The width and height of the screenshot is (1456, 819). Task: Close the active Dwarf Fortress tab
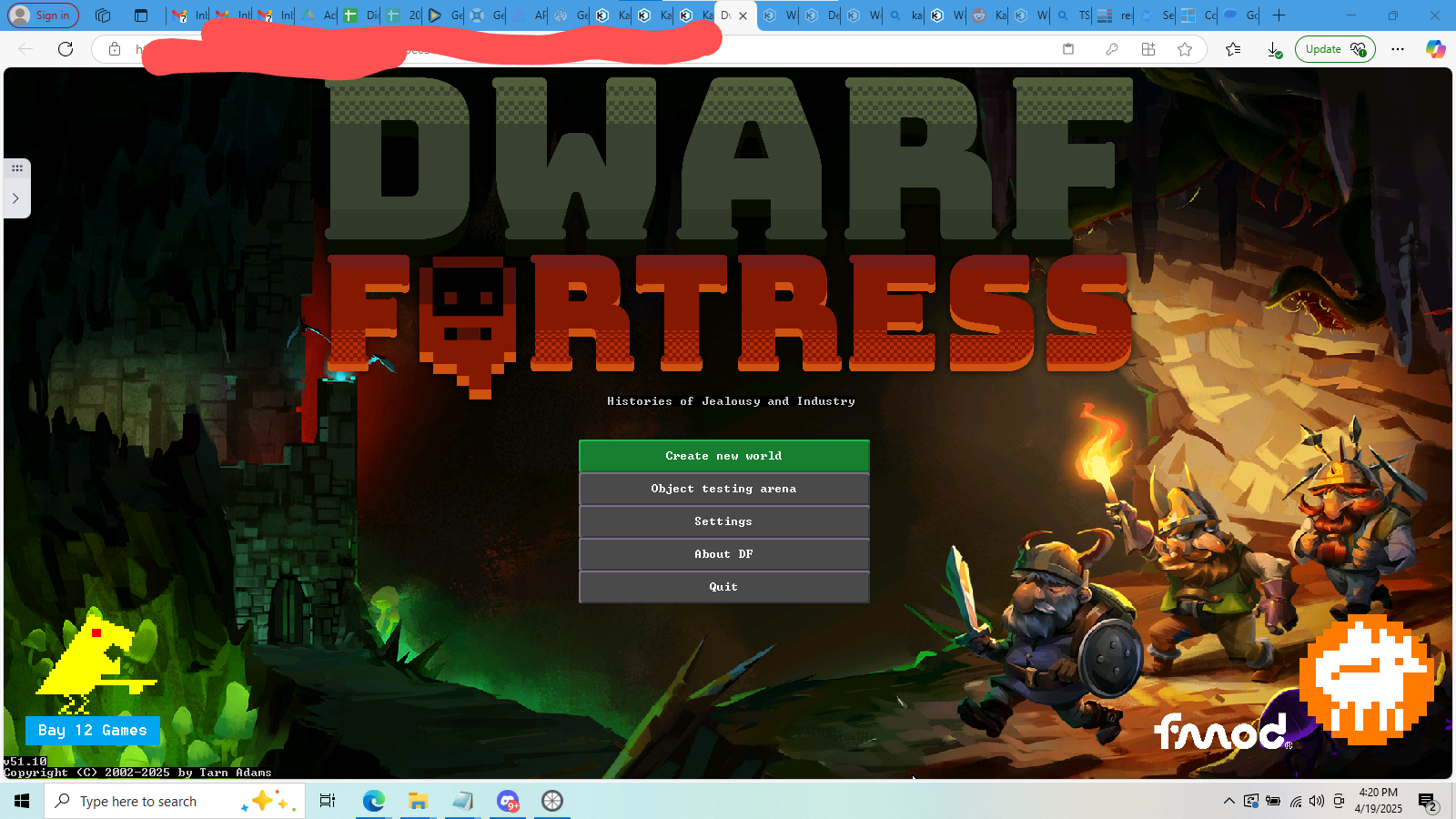(743, 15)
